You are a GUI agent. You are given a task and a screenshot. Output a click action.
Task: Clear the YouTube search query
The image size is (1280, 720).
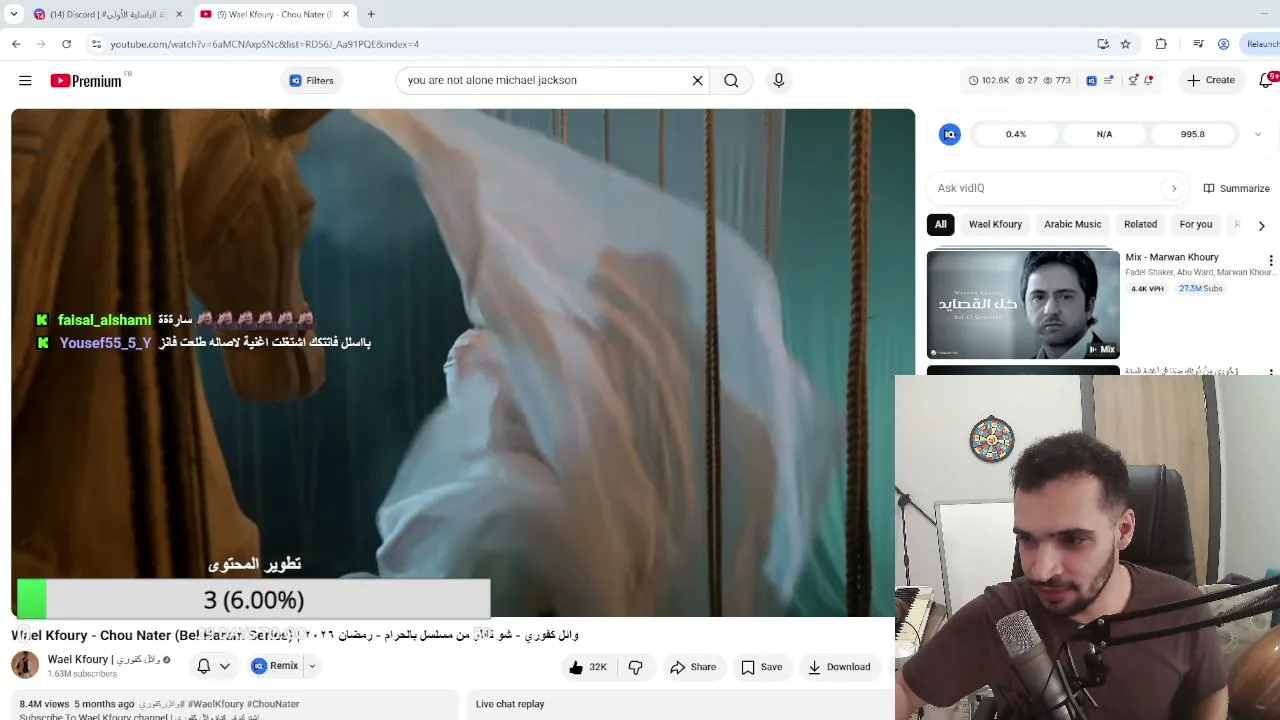(698, 80)
